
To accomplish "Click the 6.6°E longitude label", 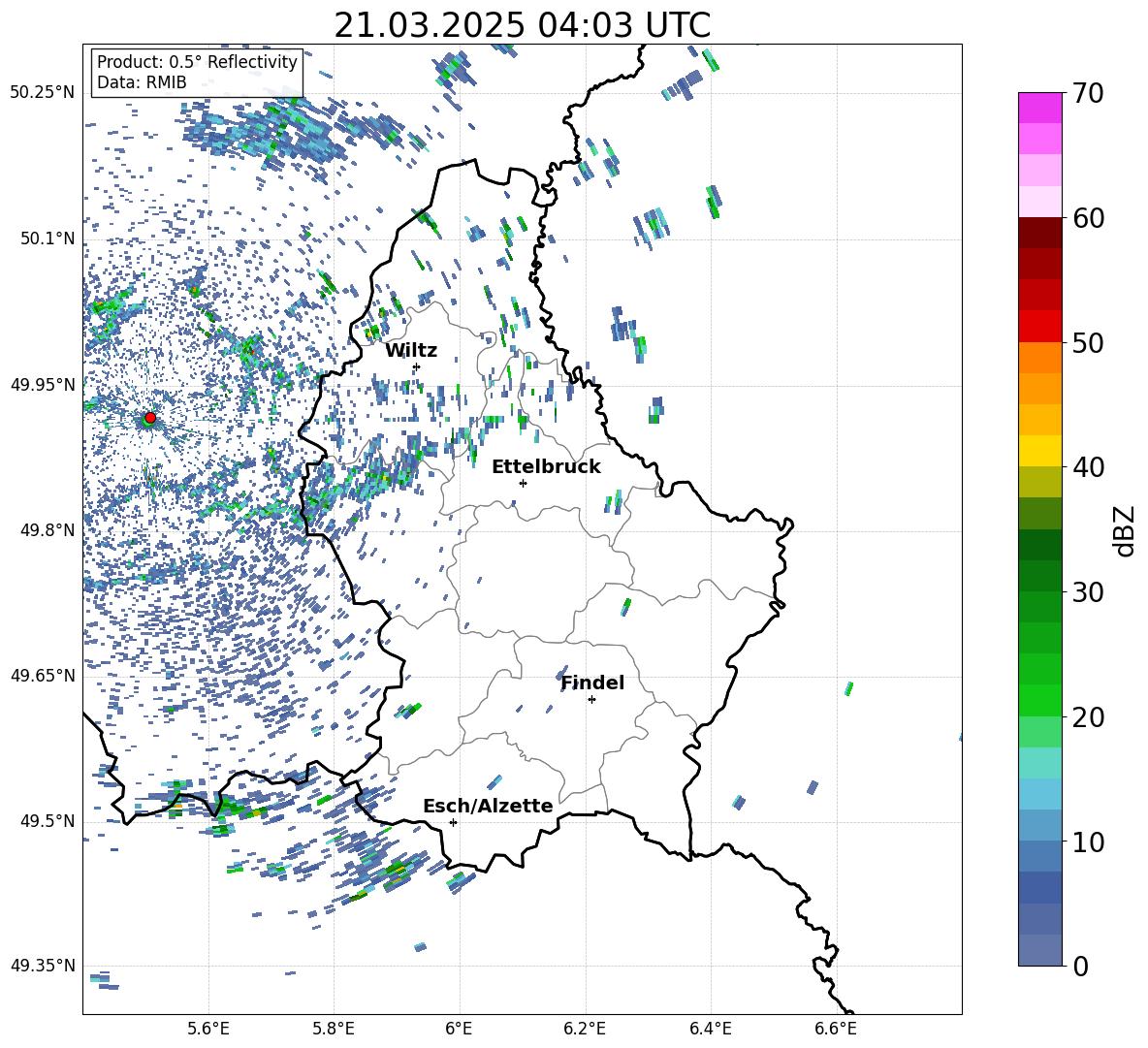I will [836, 1029].
